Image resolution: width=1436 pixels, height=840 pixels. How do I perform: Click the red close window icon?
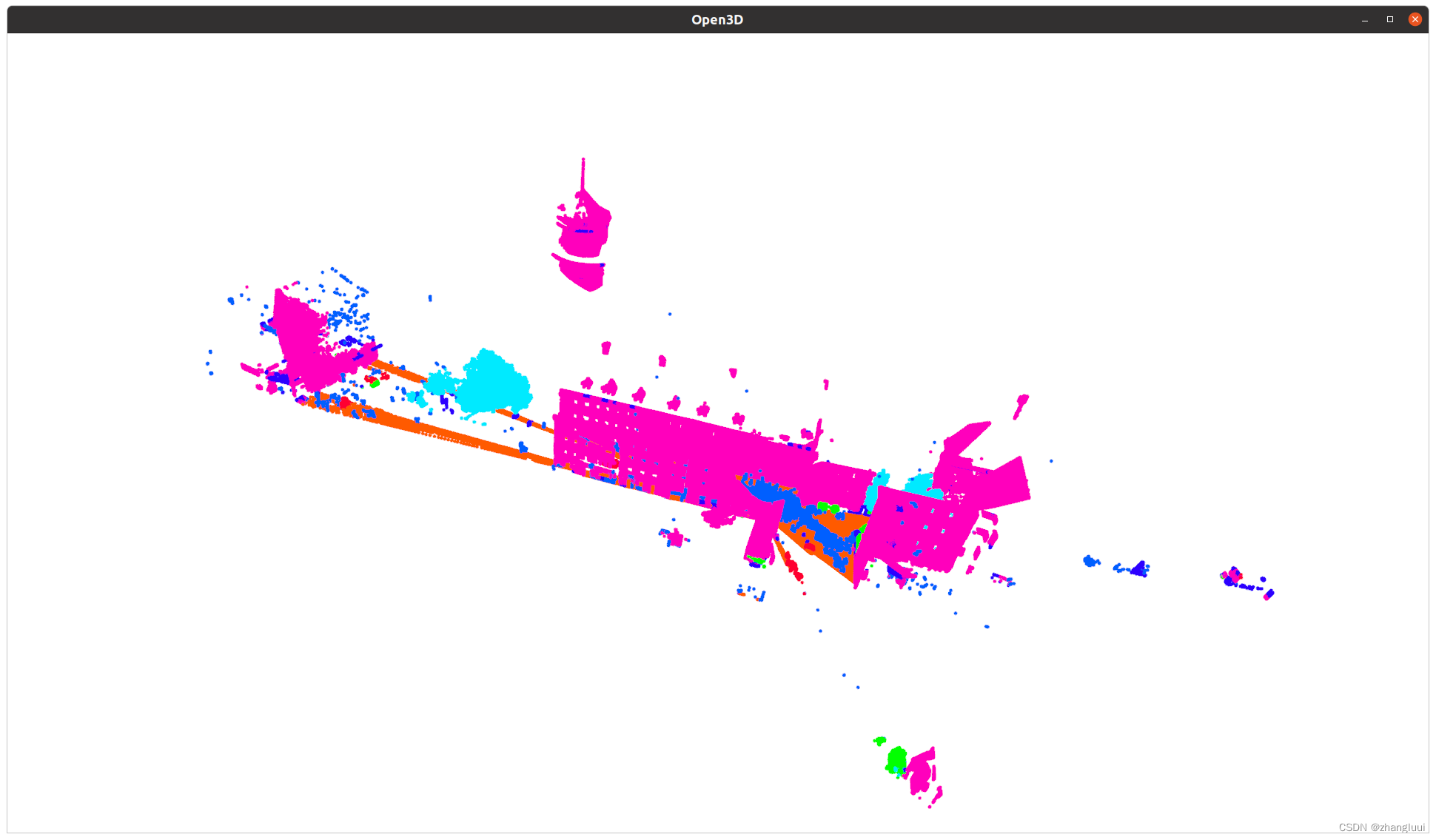(x=1415, y=19)
